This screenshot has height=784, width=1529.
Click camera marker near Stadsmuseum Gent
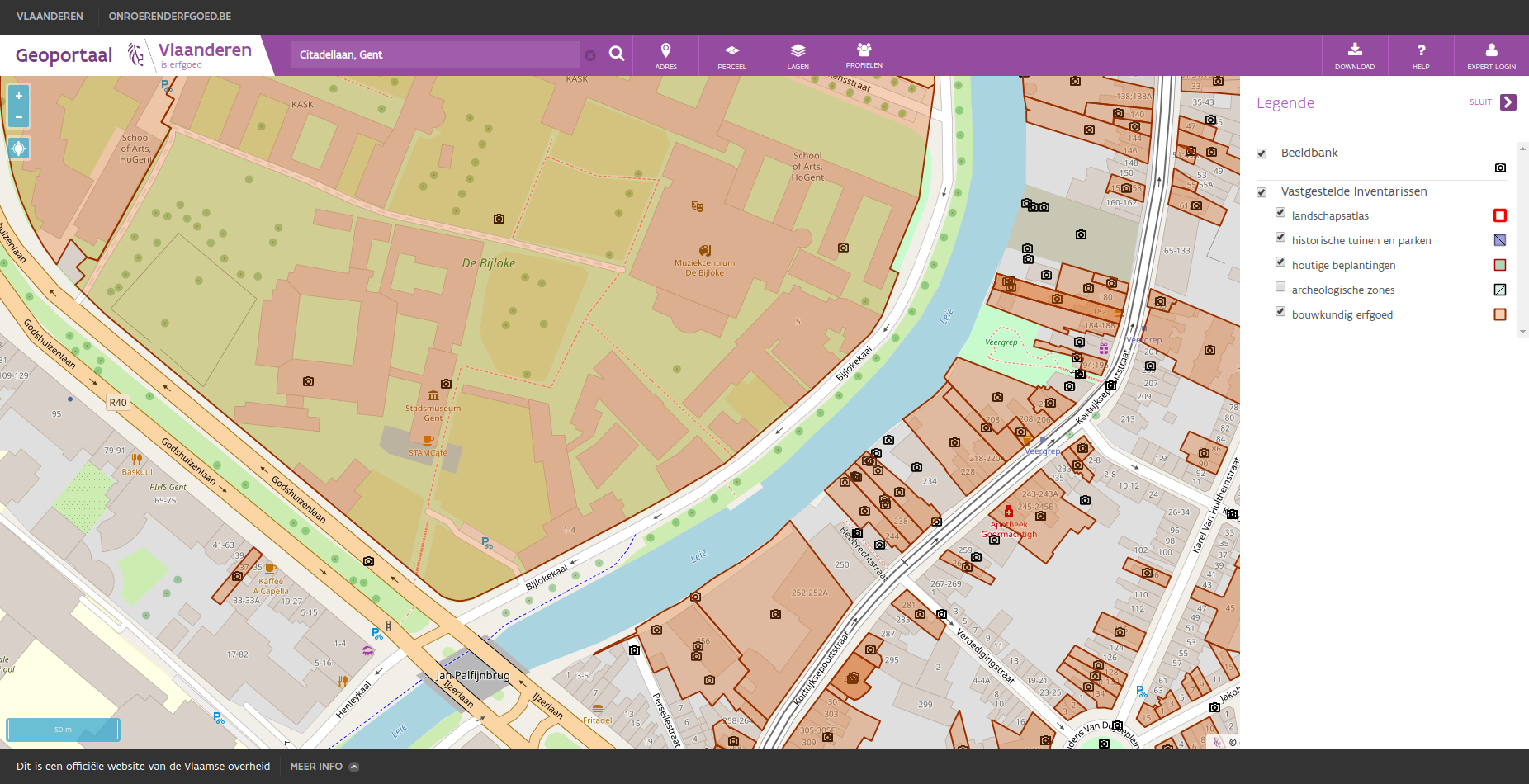pos(446,384)
